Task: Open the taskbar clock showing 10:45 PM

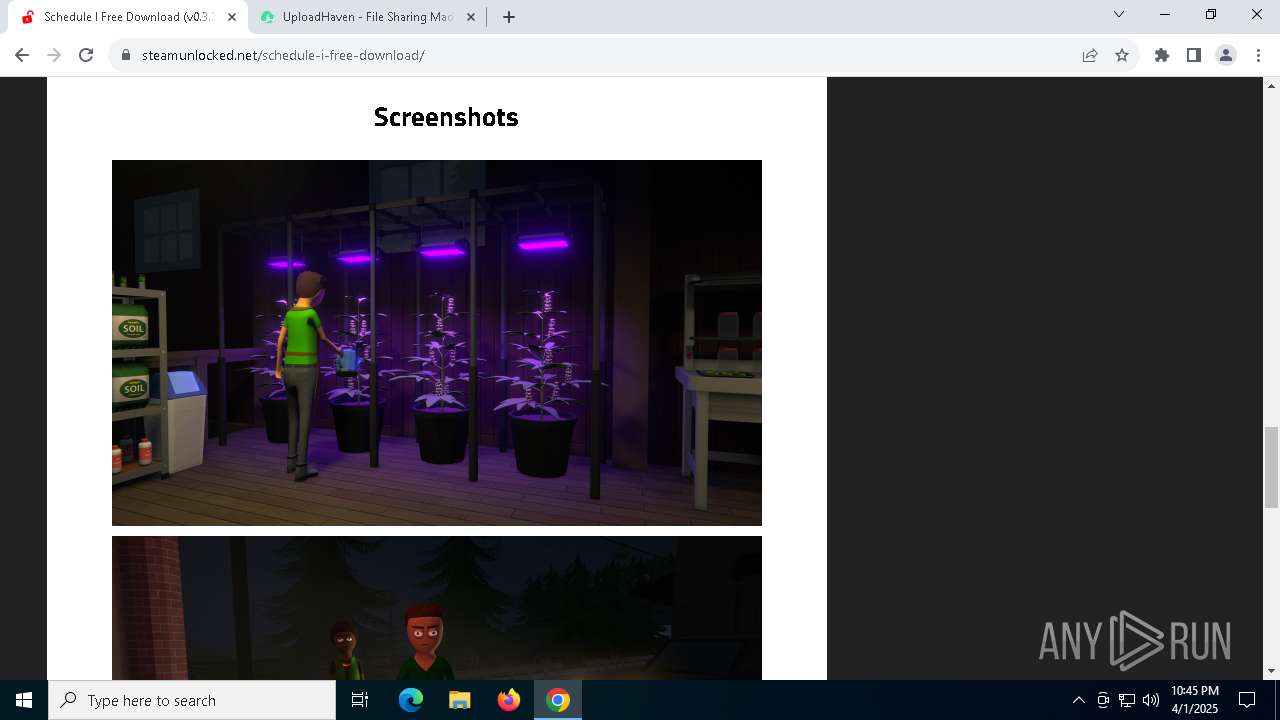Action: (1195, 700)
